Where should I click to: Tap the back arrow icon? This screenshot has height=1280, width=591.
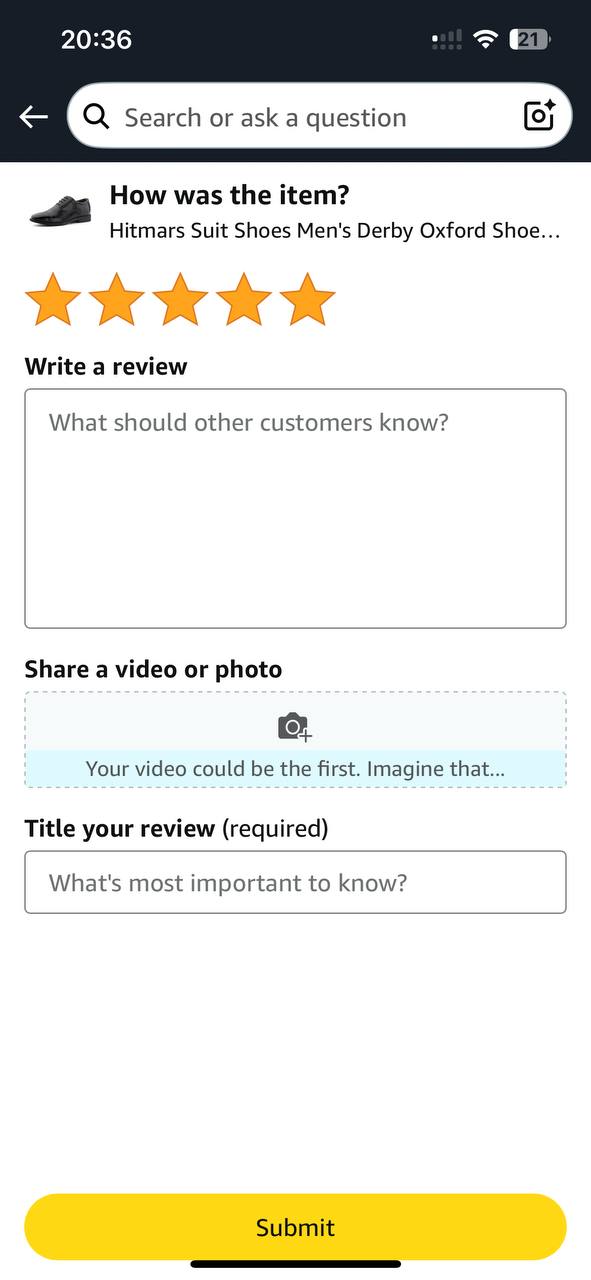[x=33, y=117]
